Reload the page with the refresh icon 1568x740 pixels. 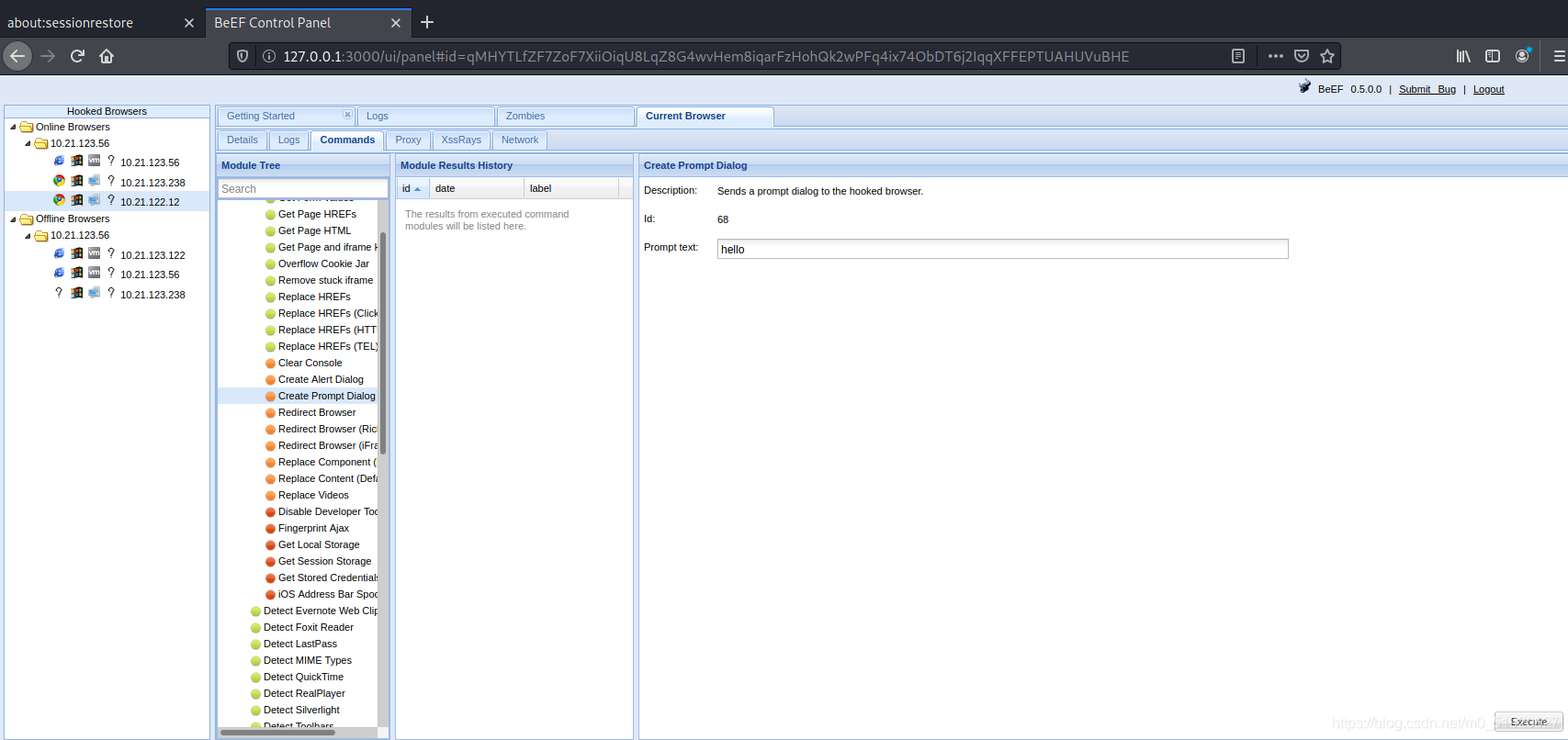pos(77,56)
